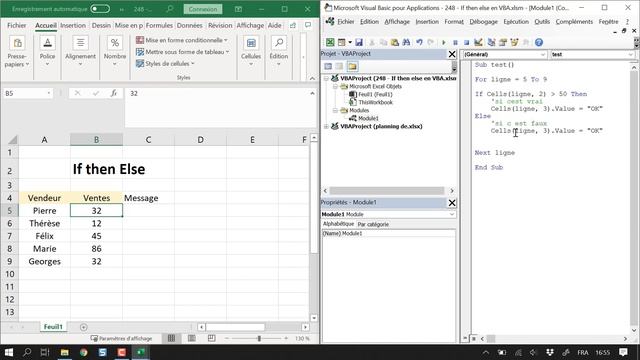Stop execution with the Reset icon
Viewport: 640px width, 360px height.
pyautogui.click(x=466, y=42)
